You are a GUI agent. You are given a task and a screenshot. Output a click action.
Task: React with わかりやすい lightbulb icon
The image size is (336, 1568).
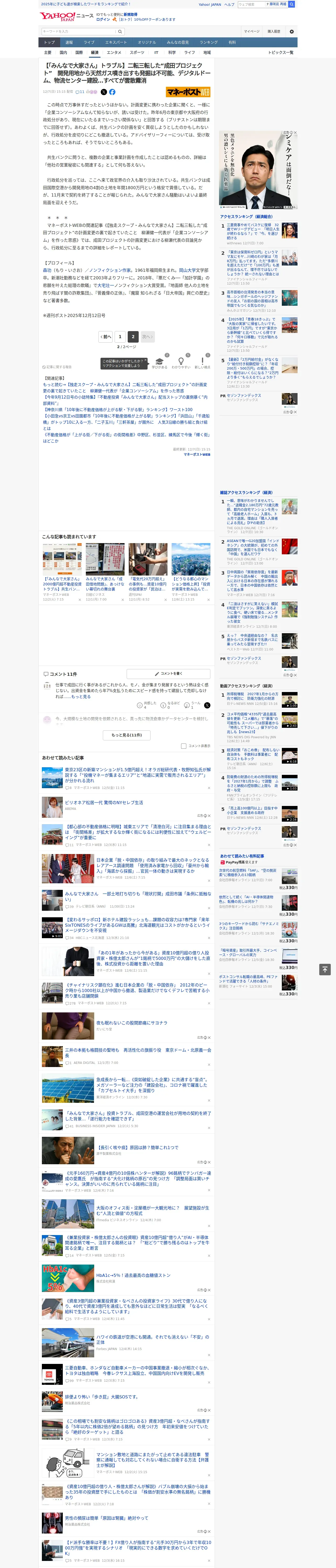[181, 362]
